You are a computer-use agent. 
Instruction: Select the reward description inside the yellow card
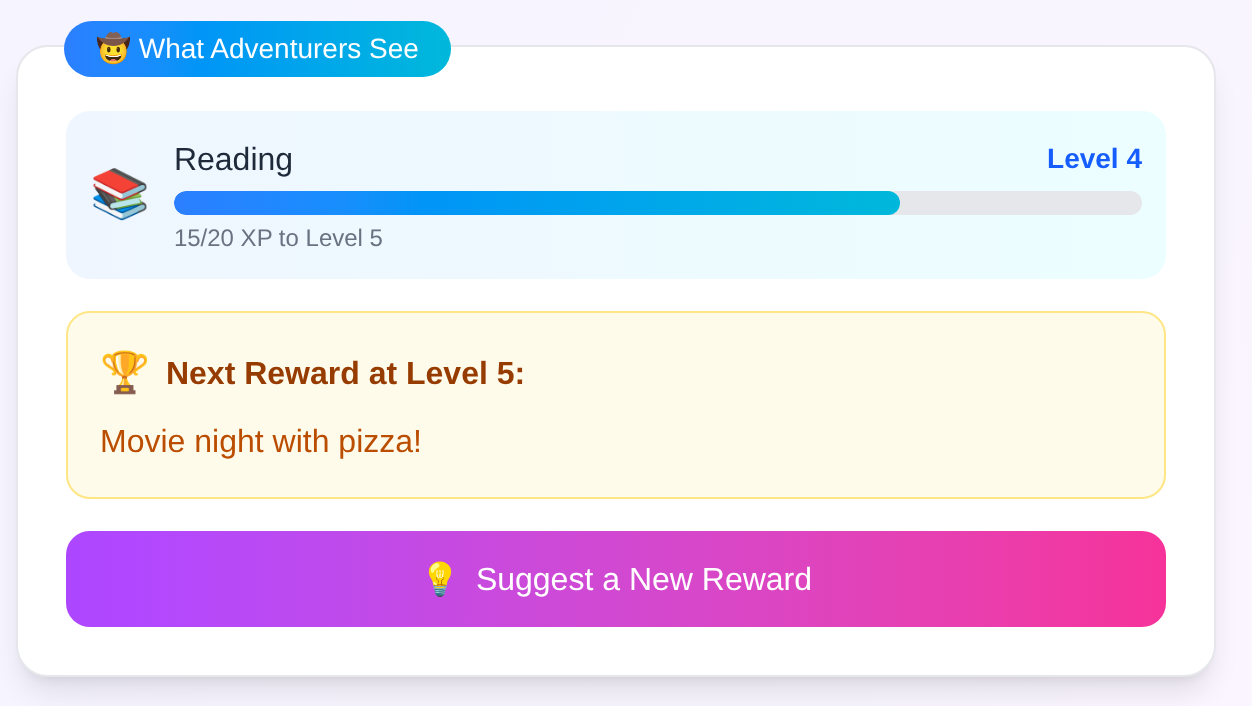[260, 441]
